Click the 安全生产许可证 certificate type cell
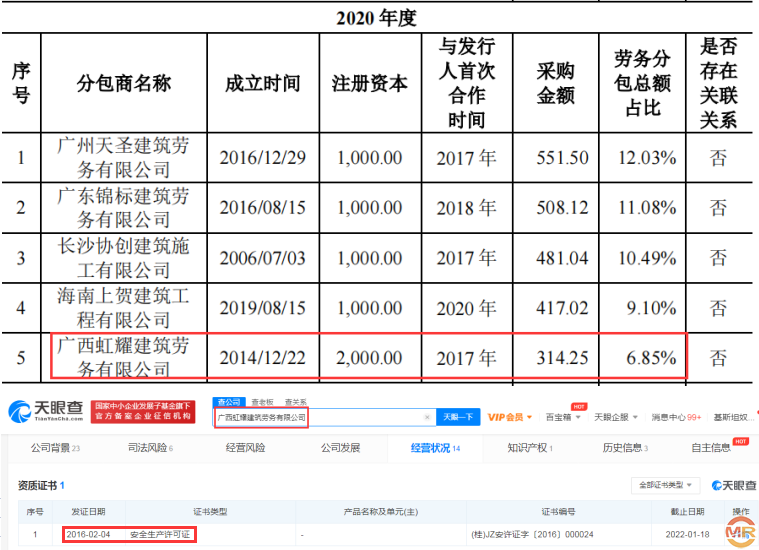The image size is (759, 550). click(160, 535)
